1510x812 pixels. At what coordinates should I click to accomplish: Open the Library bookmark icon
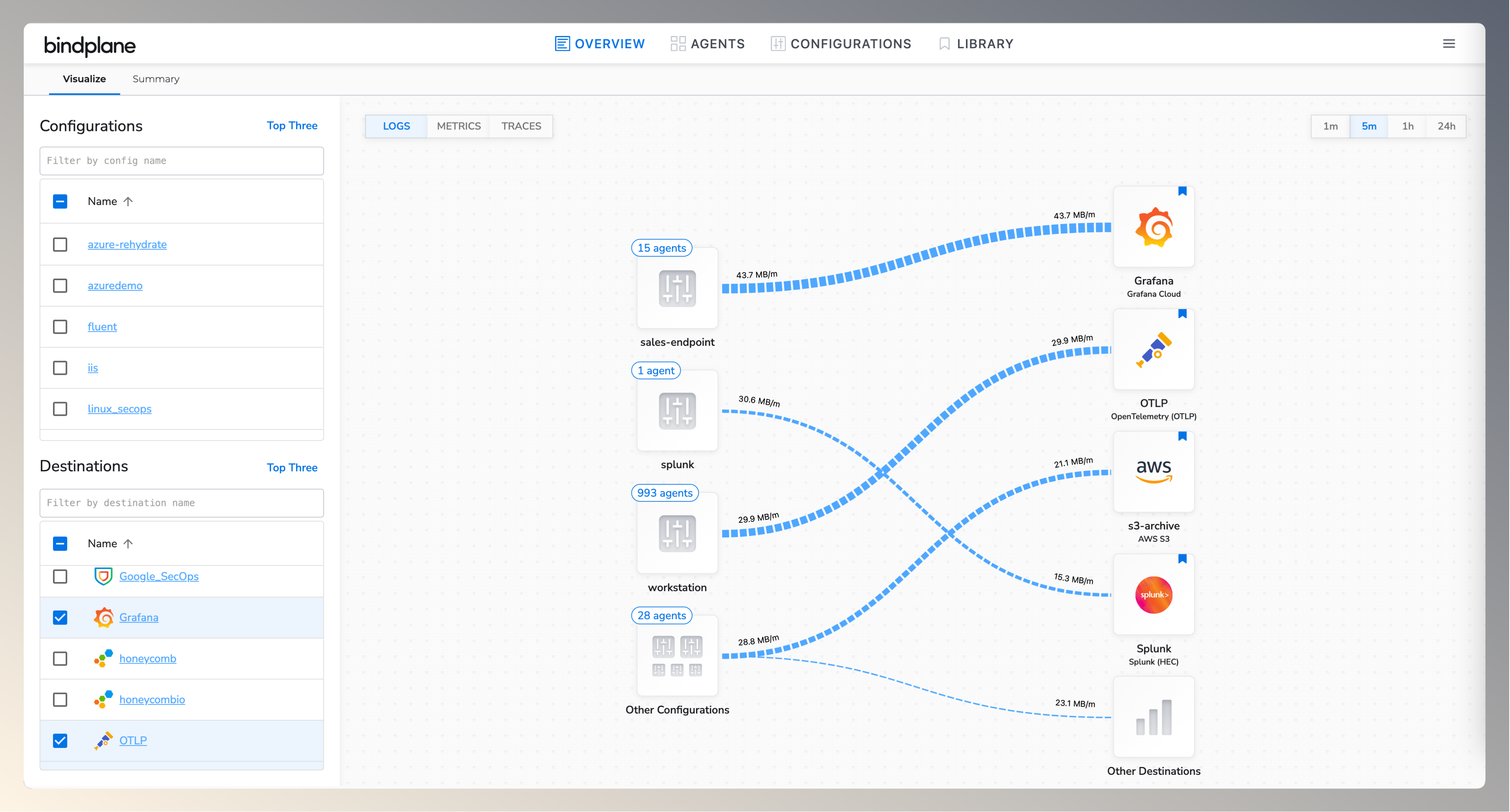[x=944, y=43]
